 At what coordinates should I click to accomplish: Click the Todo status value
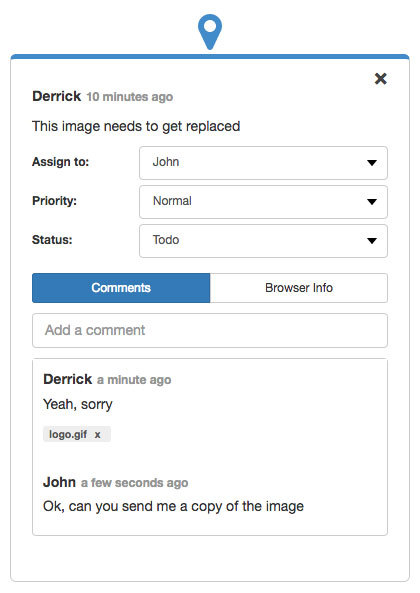[166, 240]
